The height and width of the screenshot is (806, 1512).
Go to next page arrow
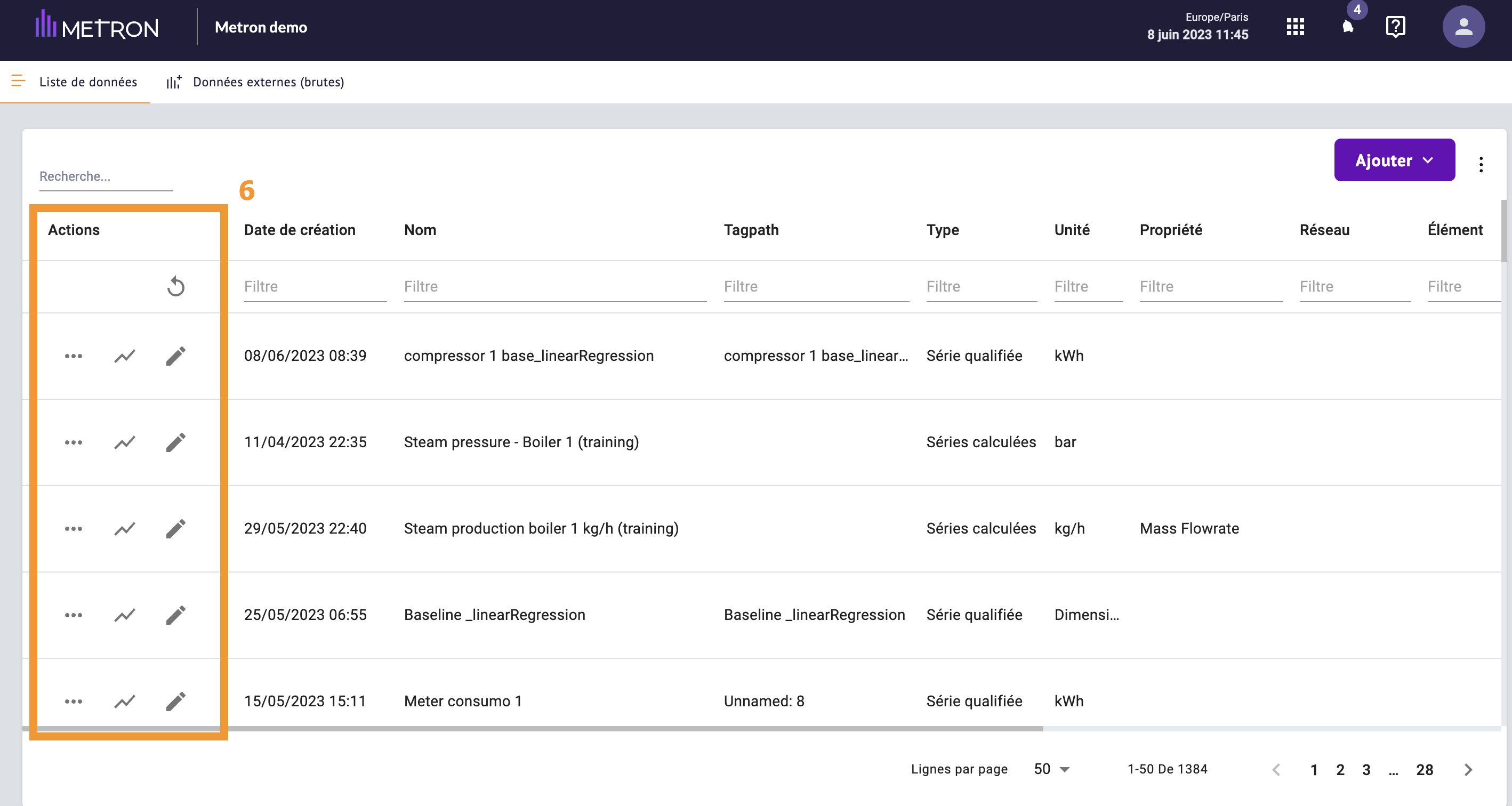(x=1469, y=770)
